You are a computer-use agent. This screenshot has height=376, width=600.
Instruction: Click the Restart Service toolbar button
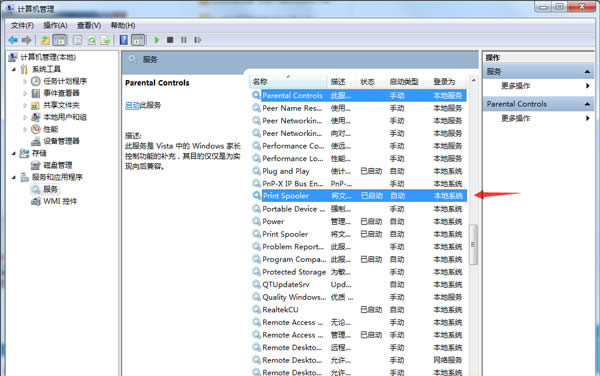click(x=197, y=40)
